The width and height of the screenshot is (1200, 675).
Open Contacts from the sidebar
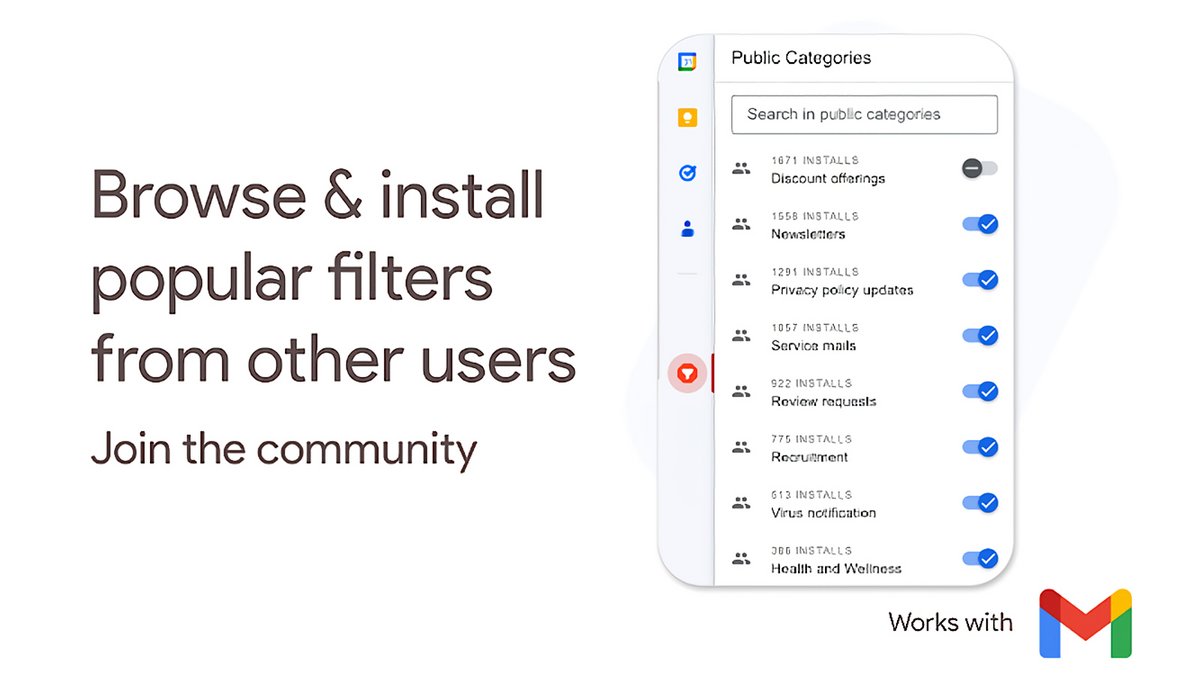tap(686, 228)
